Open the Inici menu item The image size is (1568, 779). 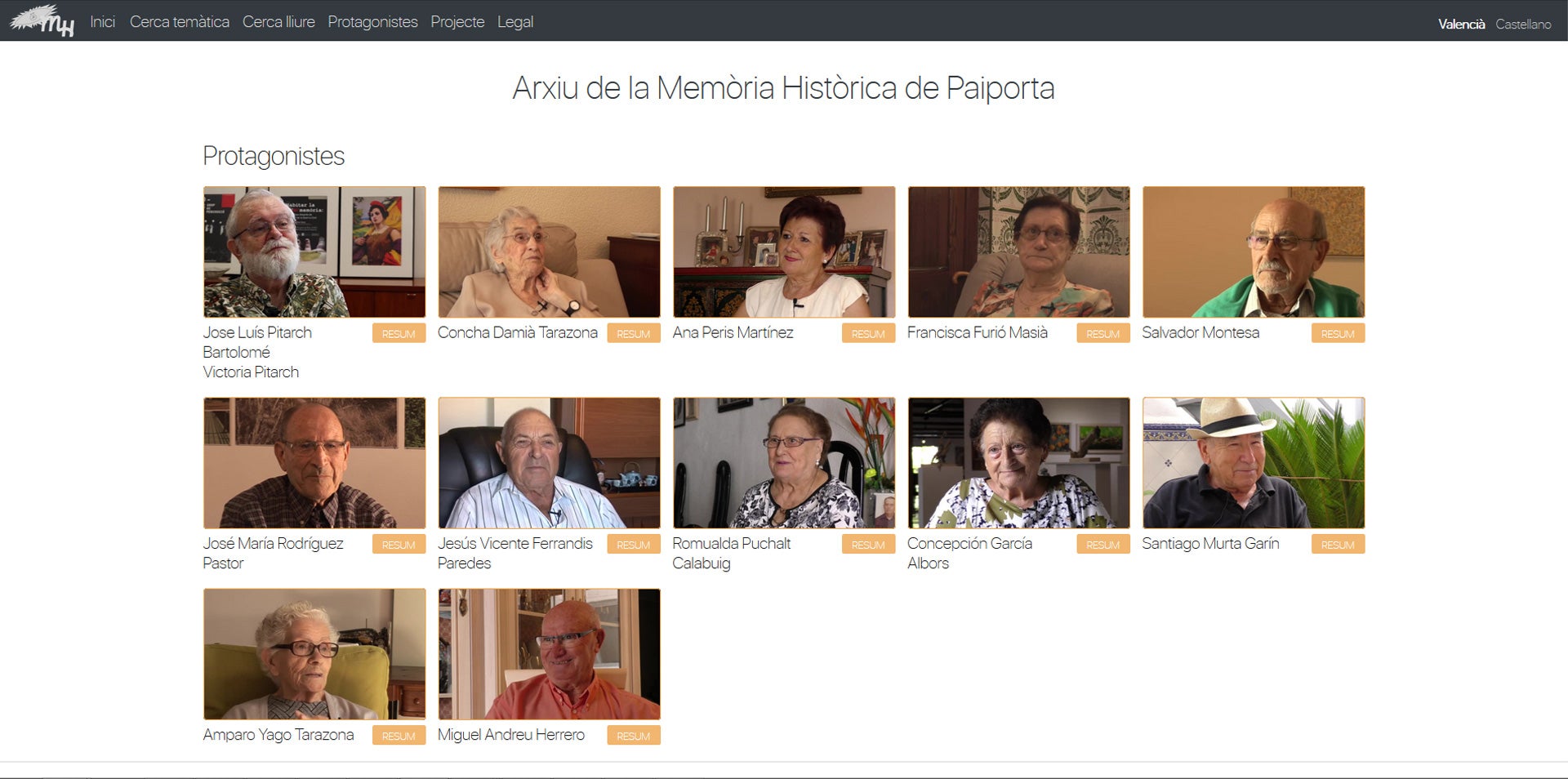[x=101, y=22]
